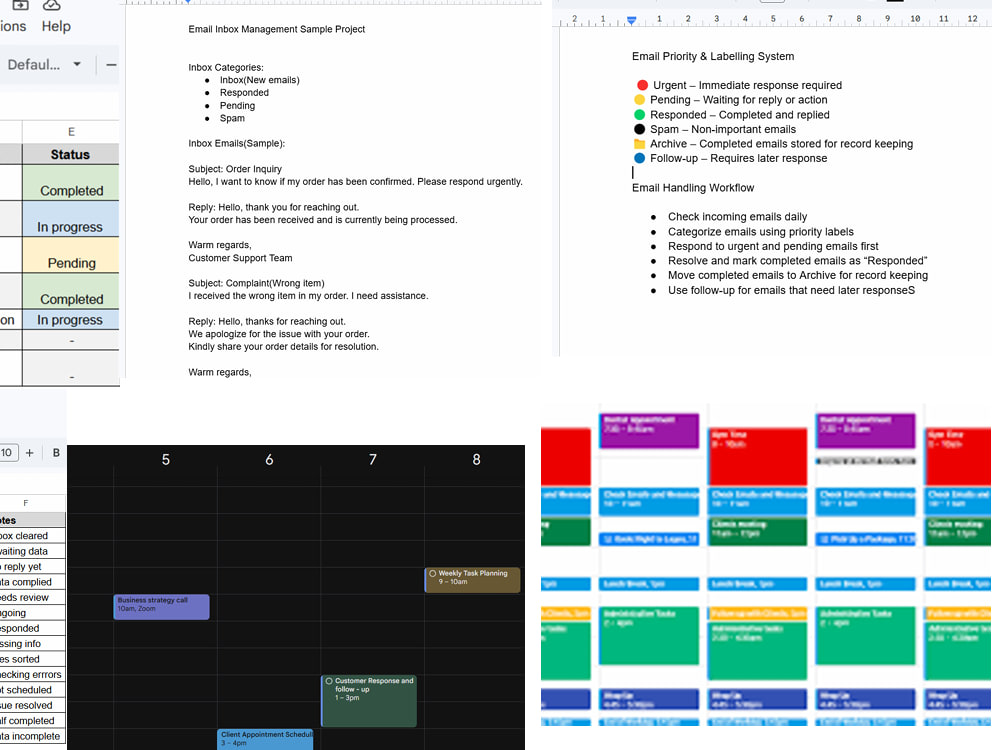Select the 'eds review' notes cell
1000x750 pixels.
point(32,598)
